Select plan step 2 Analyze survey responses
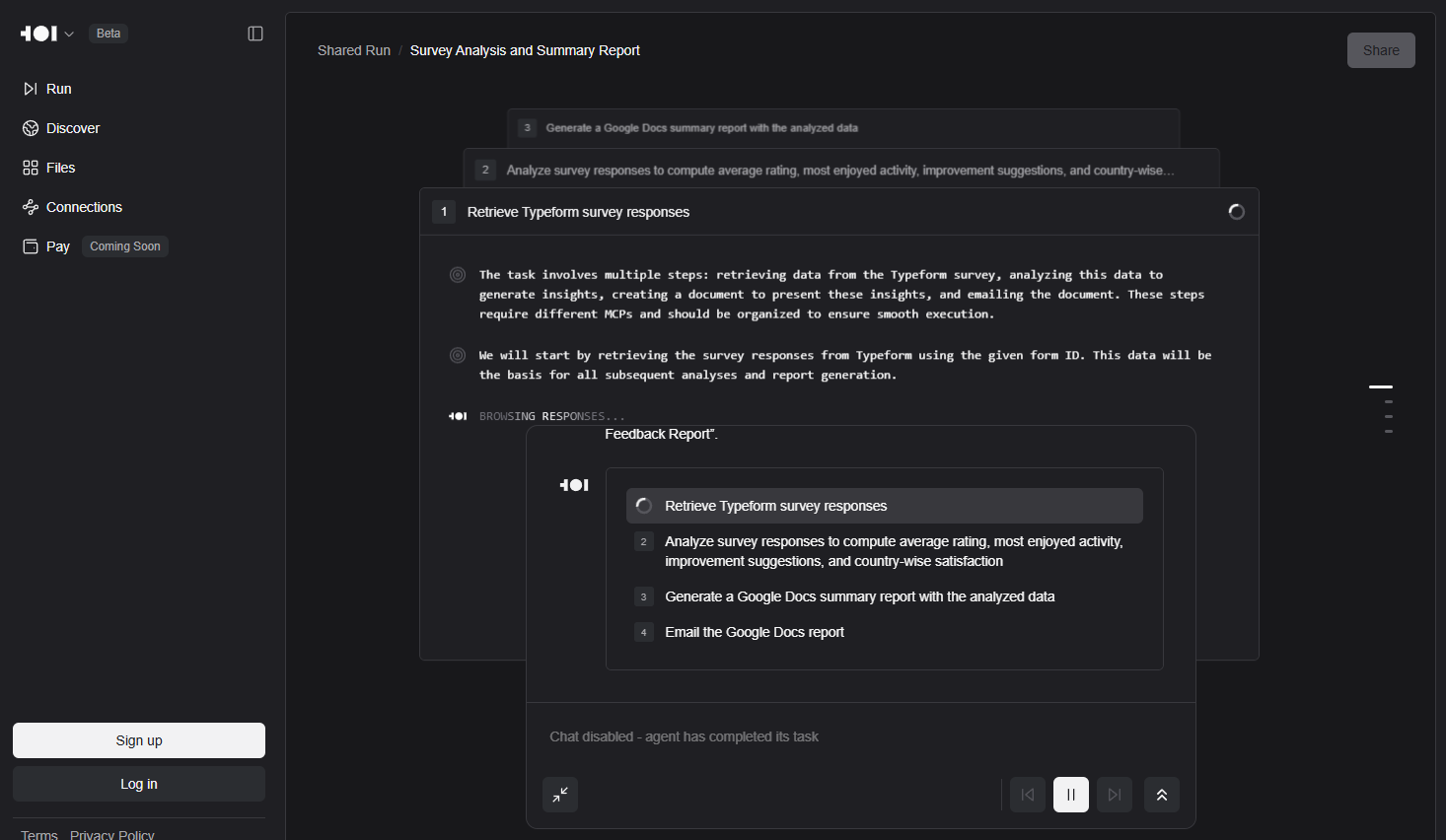Image resolution: width=1446 pixels, height=840 pixels. 885,551
